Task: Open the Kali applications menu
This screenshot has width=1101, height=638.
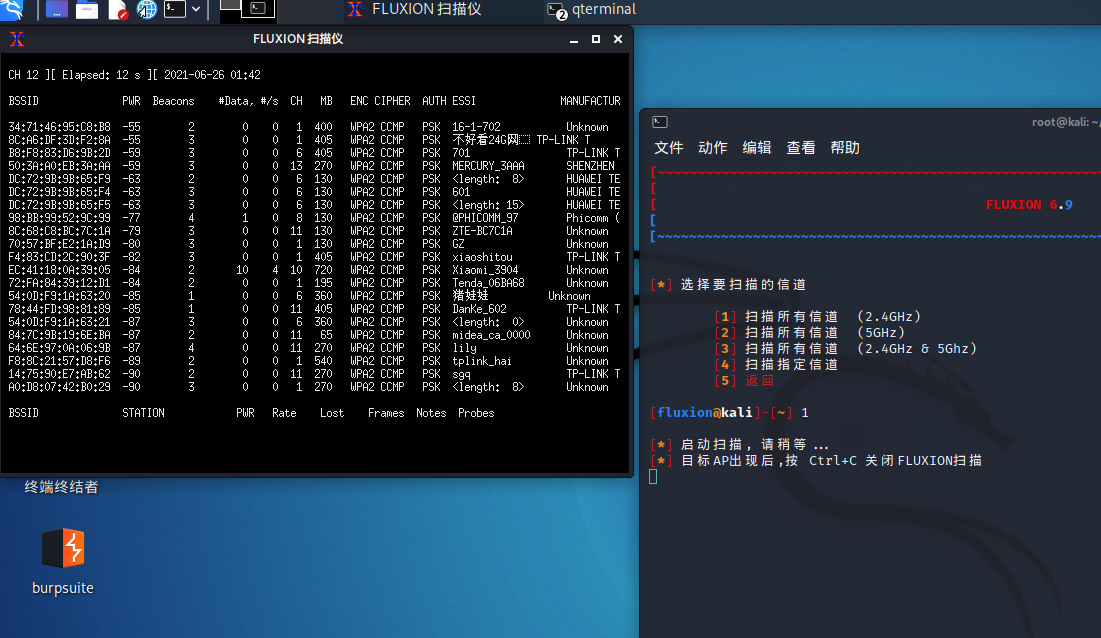Action: [12, 9]
